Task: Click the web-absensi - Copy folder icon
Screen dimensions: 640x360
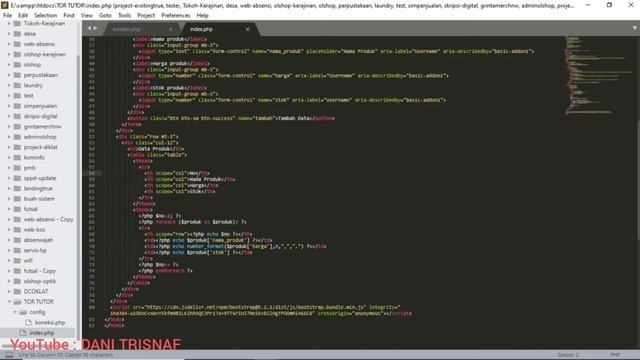Action: coord(17,219)
